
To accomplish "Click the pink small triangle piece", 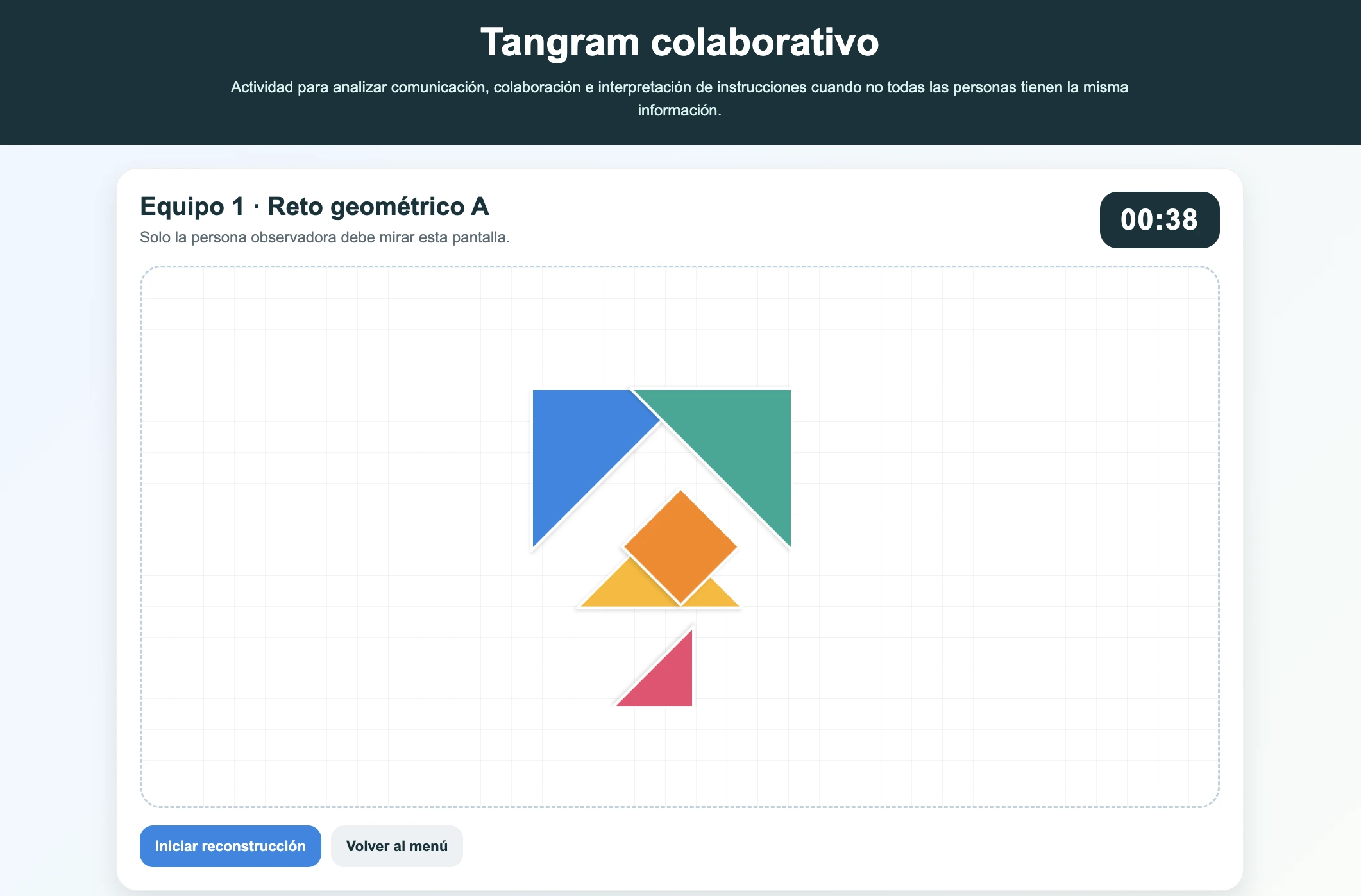I will click(667, 680).
